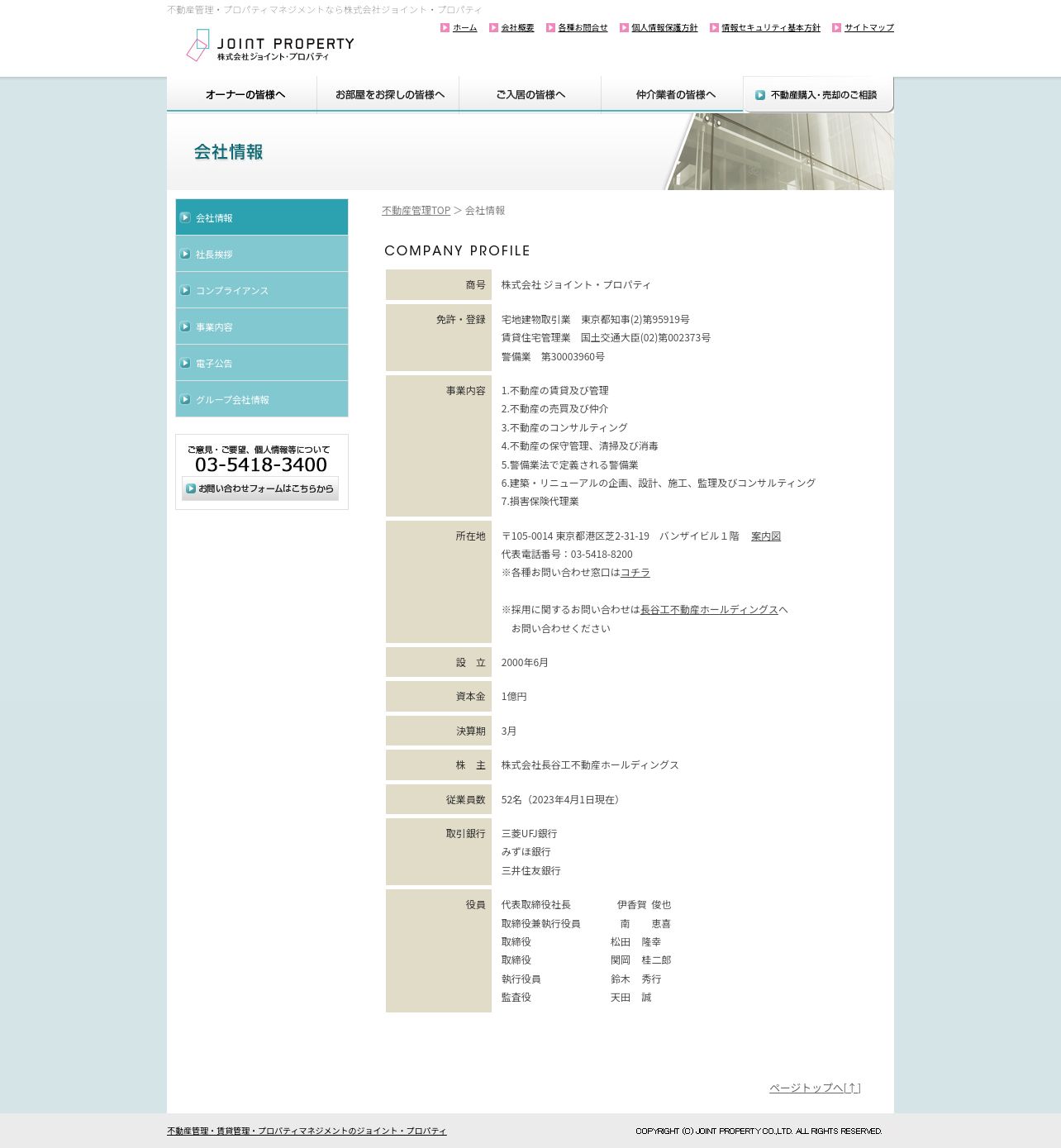Click pink arrow icon beside 会社概要
Image resolution: width=1061 pixels, height=1148 pixels.
(x=494, y=28)
